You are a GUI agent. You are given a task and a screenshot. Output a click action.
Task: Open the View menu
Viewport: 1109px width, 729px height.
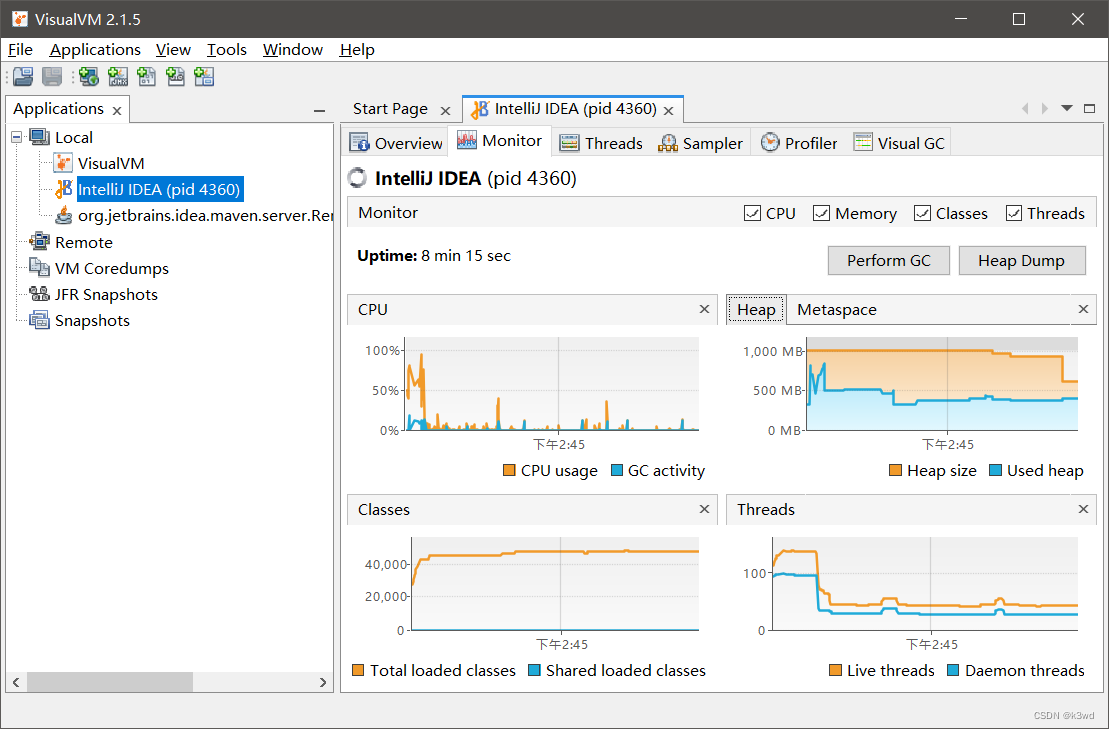tap(173, 49)
